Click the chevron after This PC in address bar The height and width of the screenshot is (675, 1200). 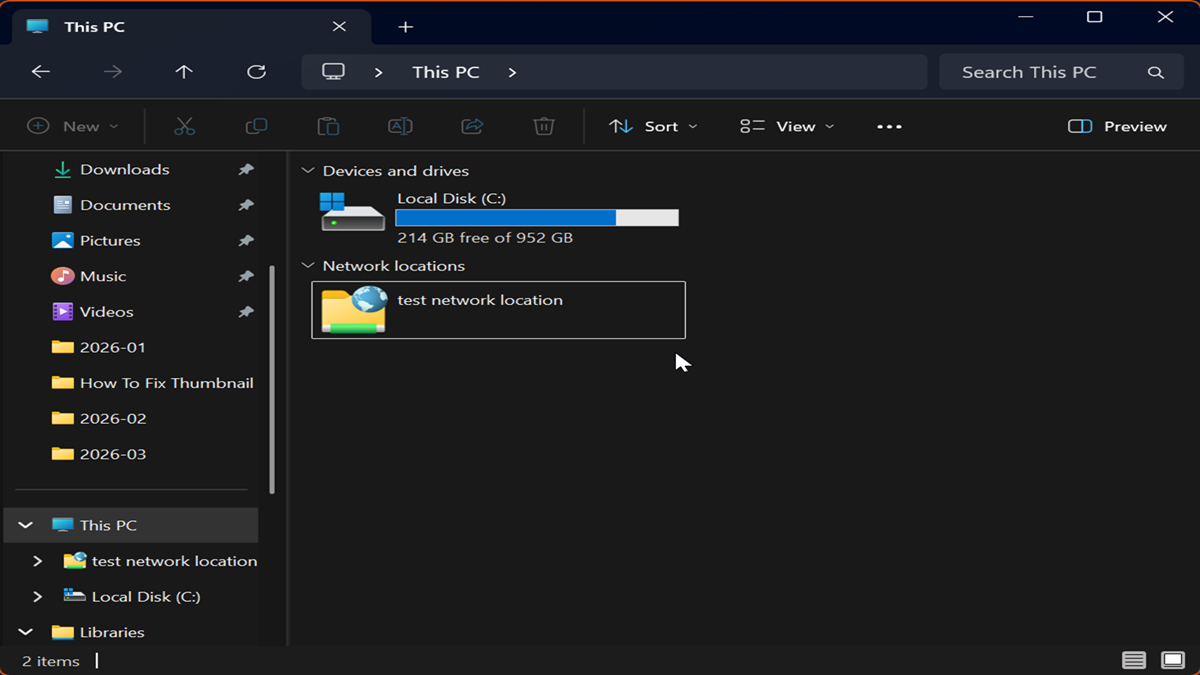512,72
